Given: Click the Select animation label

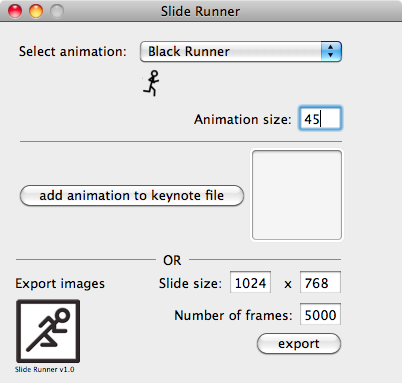Looking at the screenshot, I should (x=73, y=52).
